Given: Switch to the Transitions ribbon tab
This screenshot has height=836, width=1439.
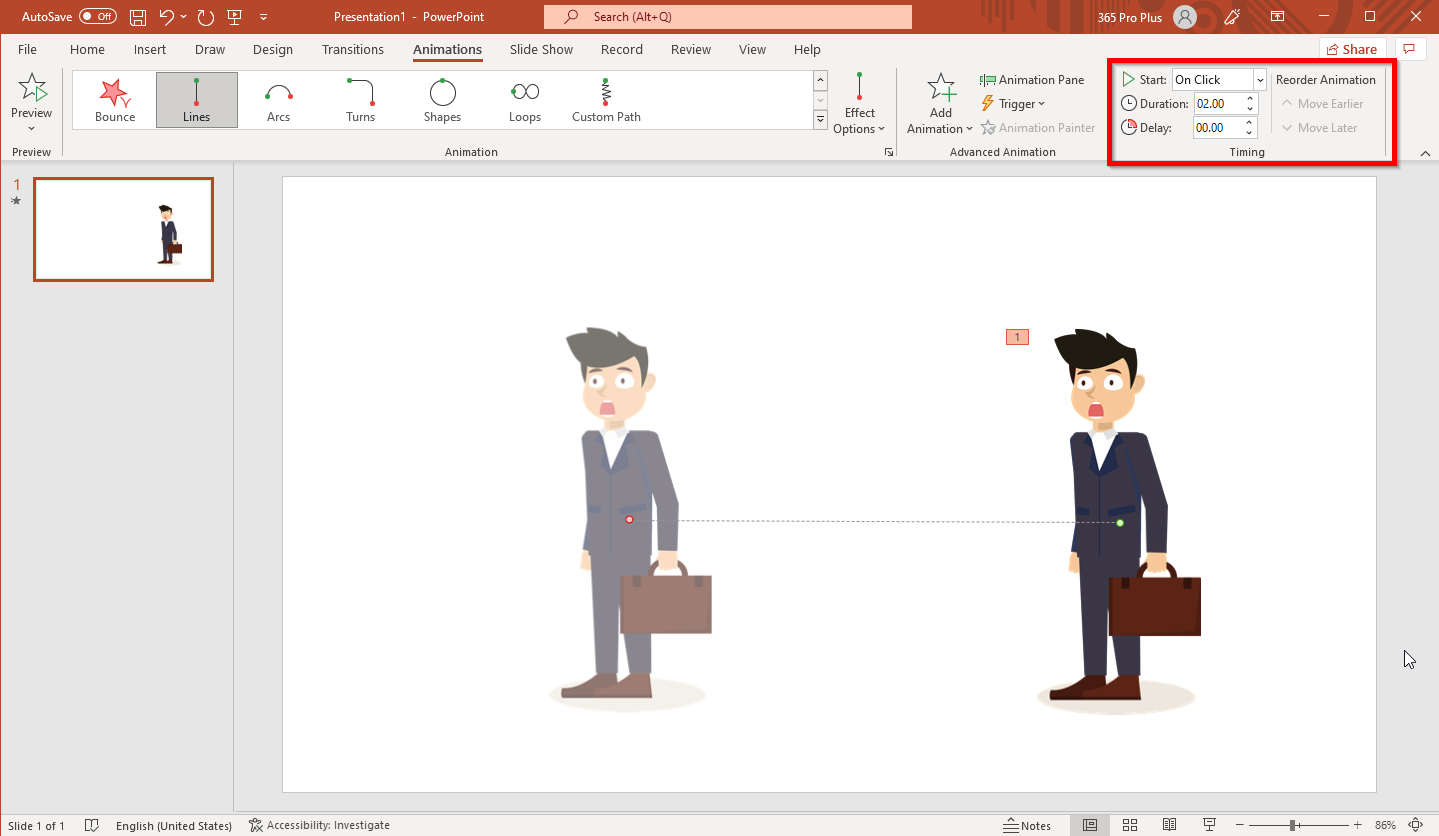Looking at the screenshot, I should 352,49.
